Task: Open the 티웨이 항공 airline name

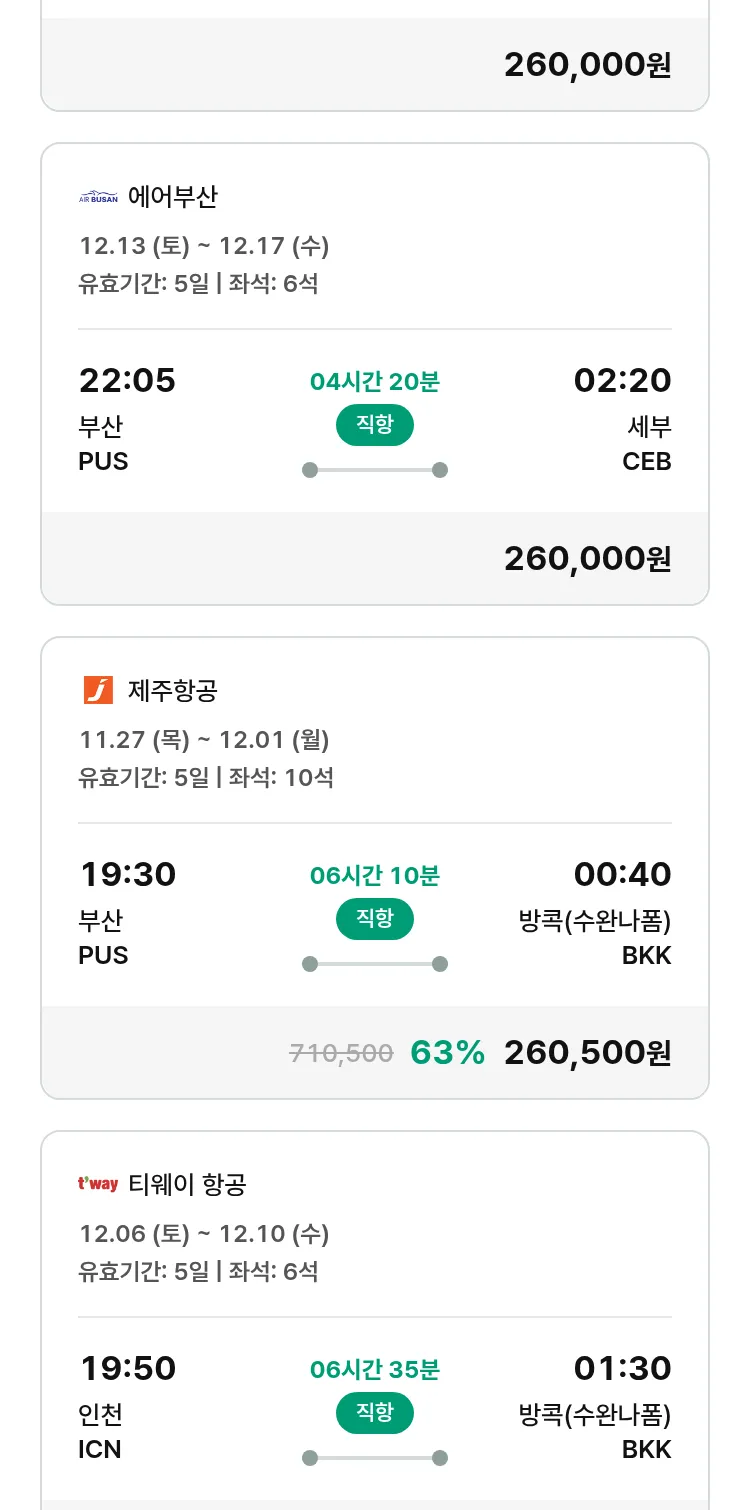Action: 188,1184
